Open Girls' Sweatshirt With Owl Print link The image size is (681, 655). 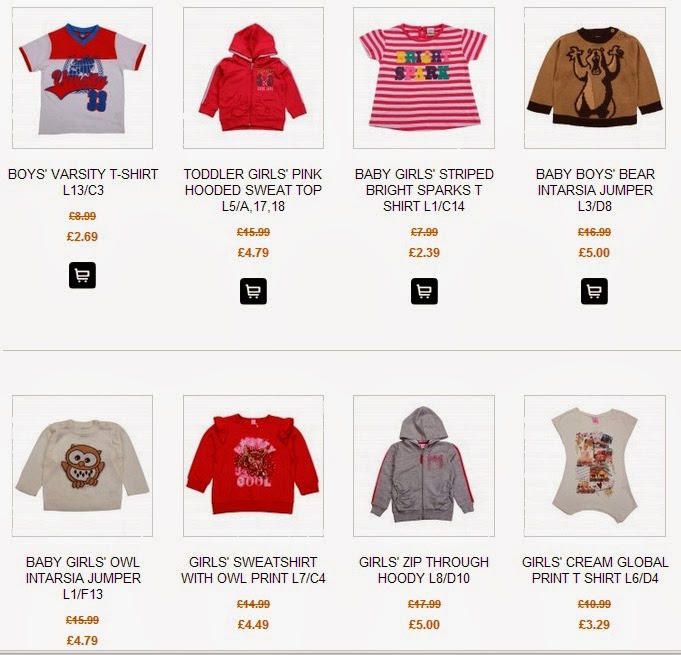tap(253, 570)
